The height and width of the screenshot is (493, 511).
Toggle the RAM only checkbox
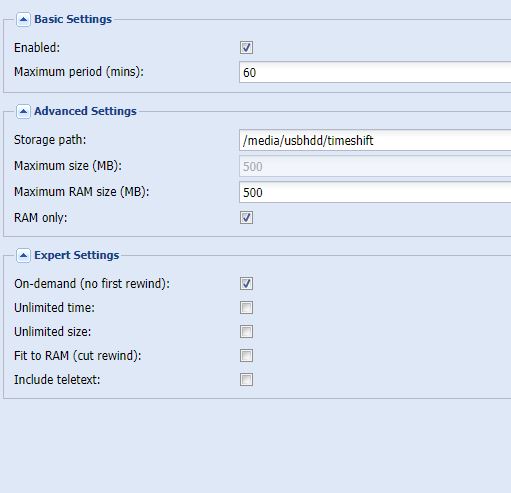point(246,218)
